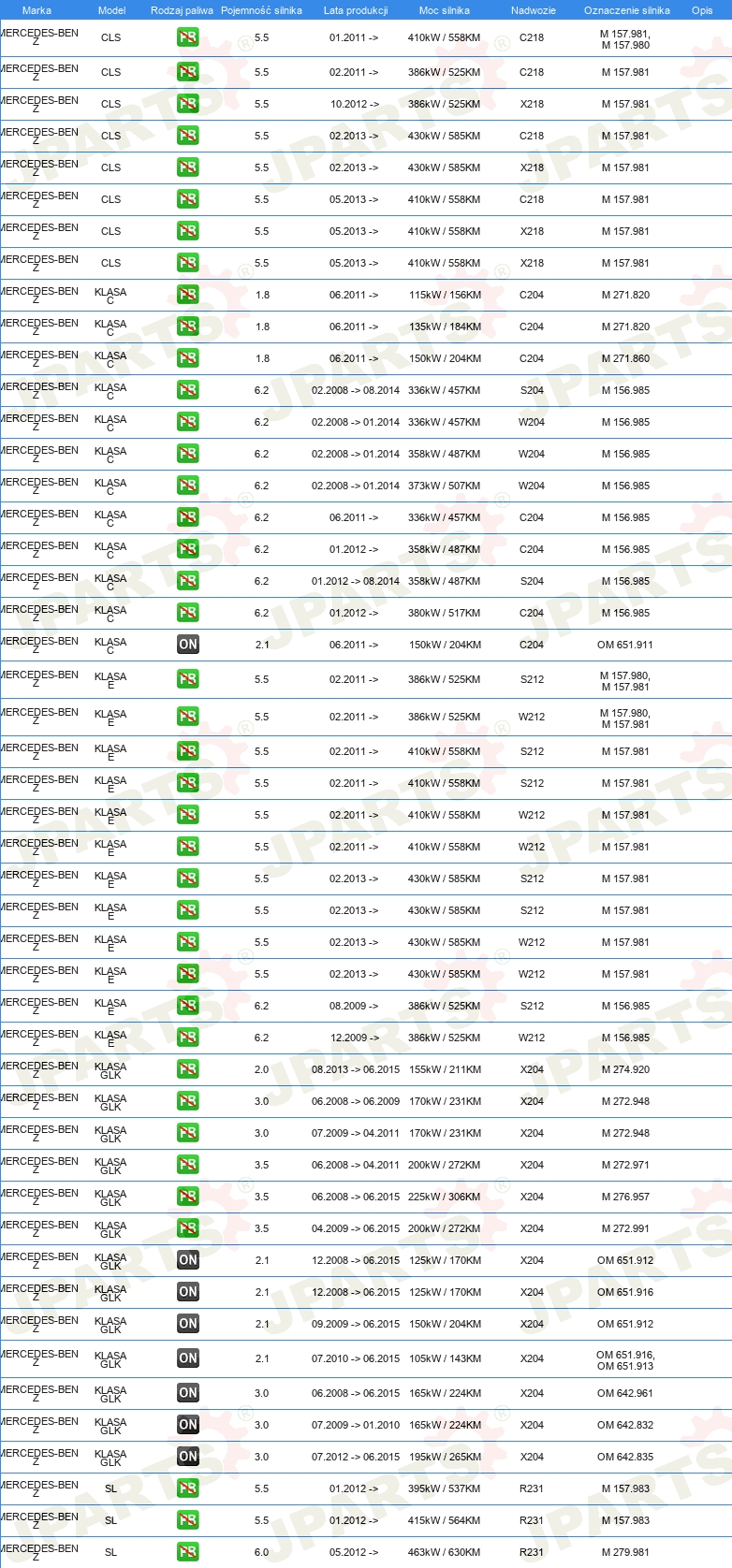The image size is (732, 1568).
Task: Click the PB icon in the M 276.957 row
Action: pos(188,1197)
